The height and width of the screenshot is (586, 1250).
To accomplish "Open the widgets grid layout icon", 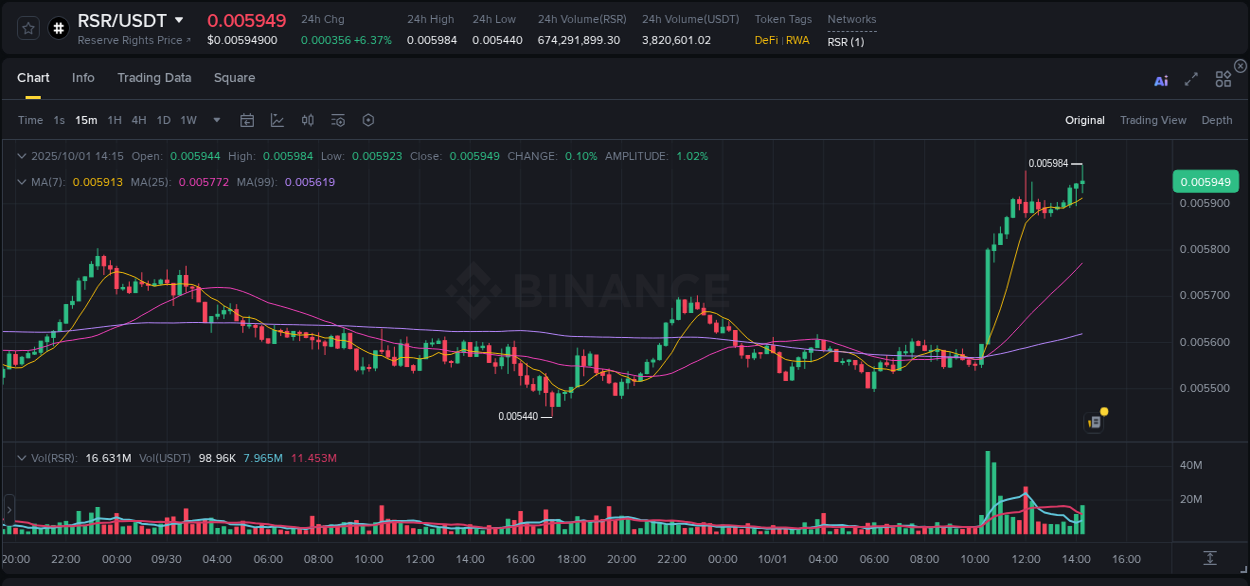I will click(x=1223, y=80).
